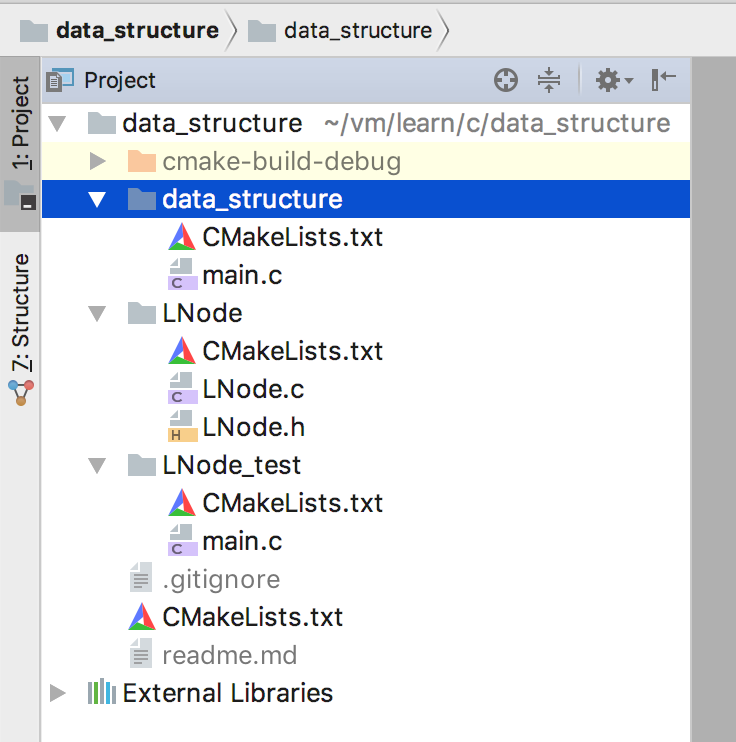The height and width of the screenshot is (742, 736).
Task: Click the scroll from source crosshair icon
Action: pyautogui.click(x=505, y=80)
